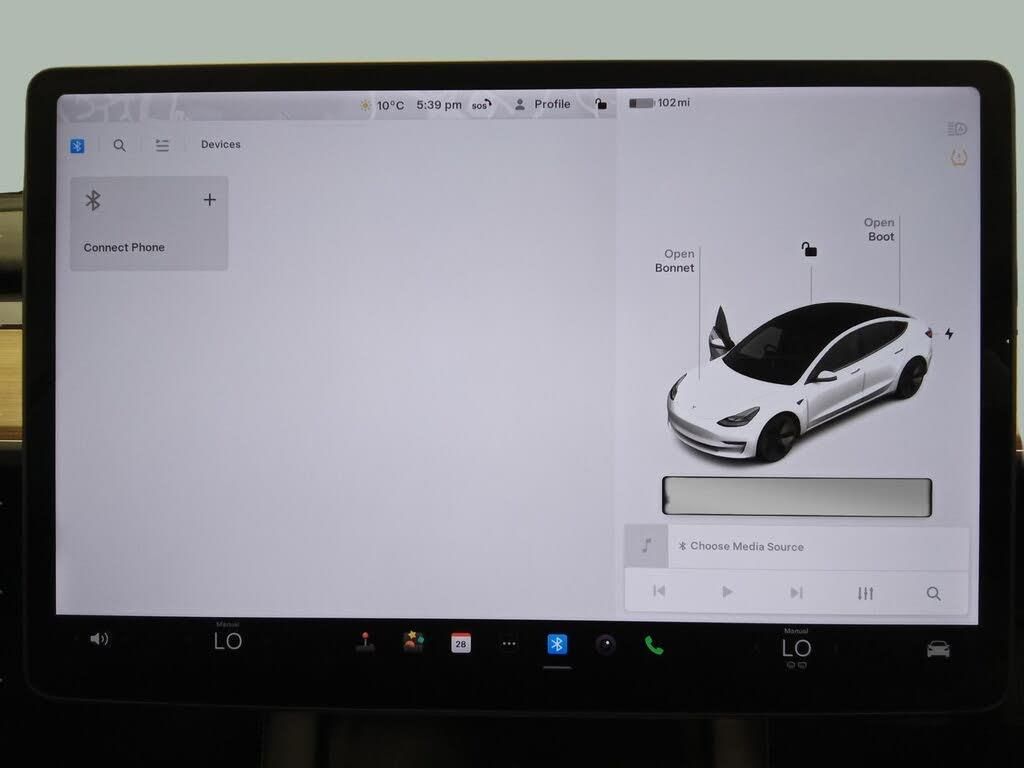Select the Devices tab
Viewport: 1024px width, 768px height.
click(221, 144)
